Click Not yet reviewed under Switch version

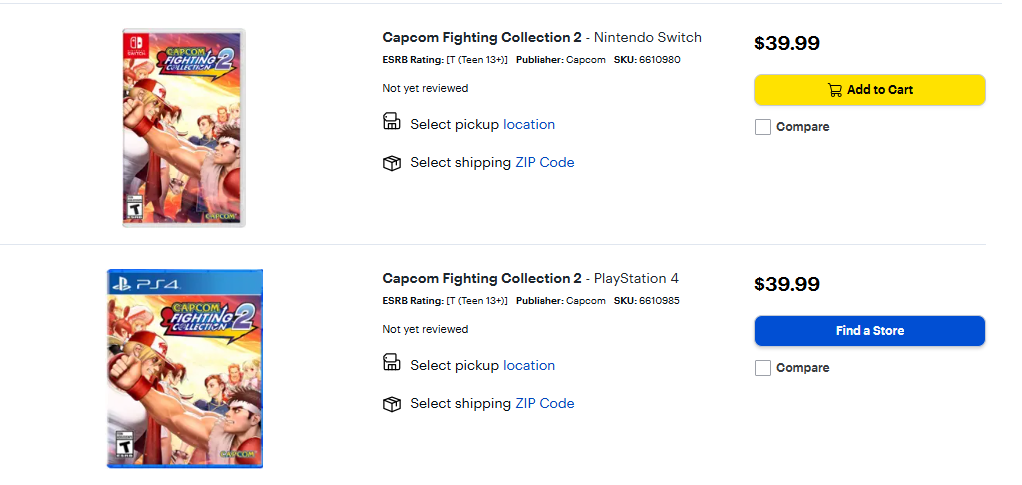click(x=425, y=89)
